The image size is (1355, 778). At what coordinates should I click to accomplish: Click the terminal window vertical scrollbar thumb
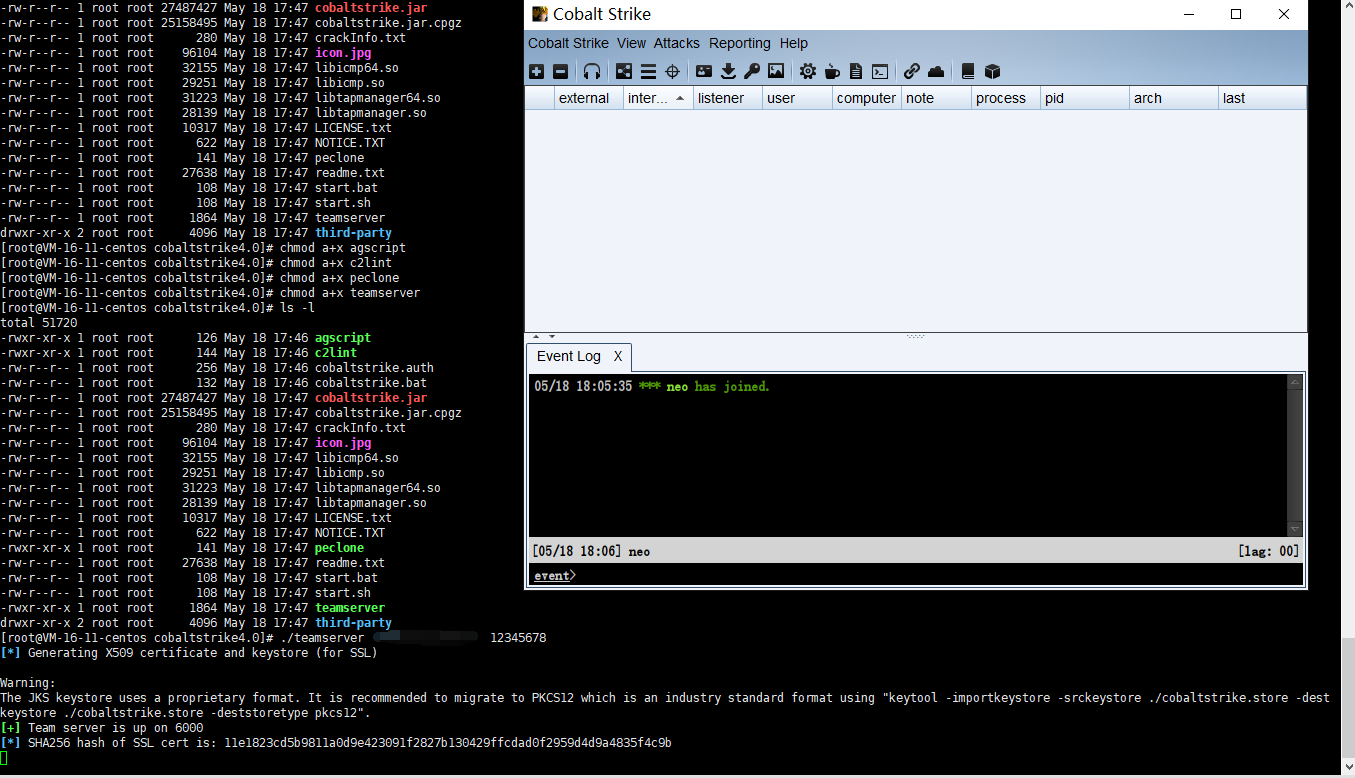pyautogui.click(x=1348, y=698)
